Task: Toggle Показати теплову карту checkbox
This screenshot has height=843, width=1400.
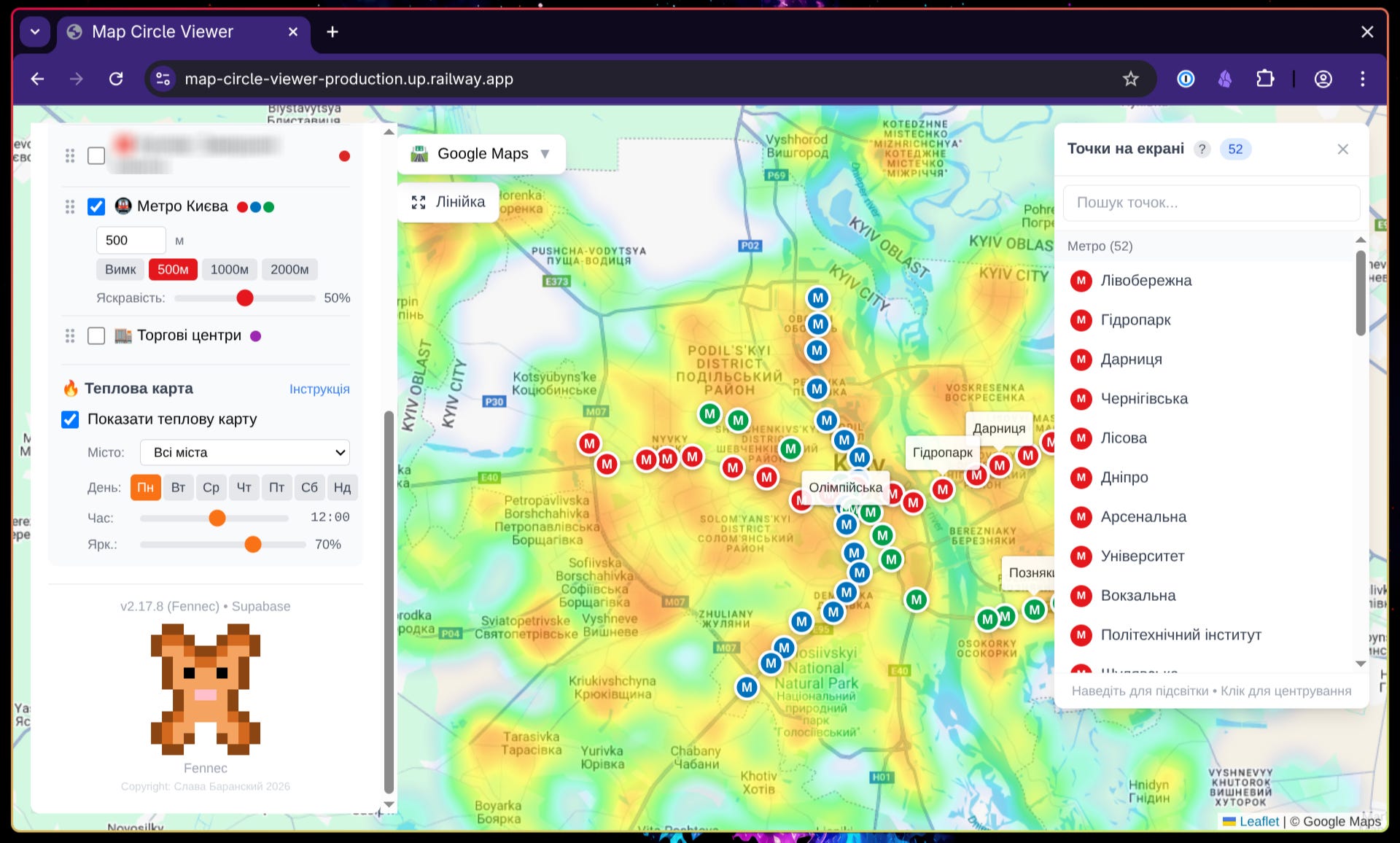Action: [70, 419]
